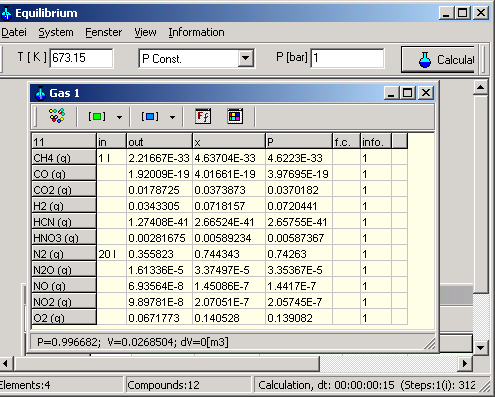The image size is (495, 397).
Task: Click the x value 2.07051E-7 for NO2
Action: (229, 302)
